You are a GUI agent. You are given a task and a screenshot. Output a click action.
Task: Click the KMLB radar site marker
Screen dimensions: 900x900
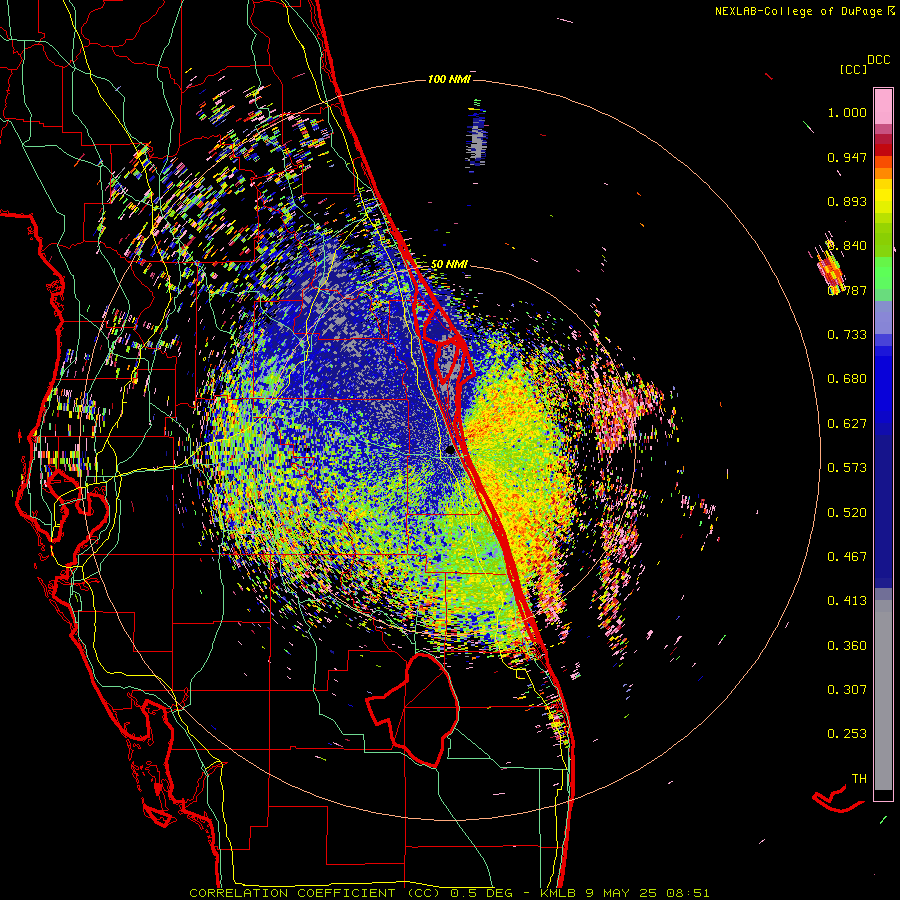click(450, 450)
